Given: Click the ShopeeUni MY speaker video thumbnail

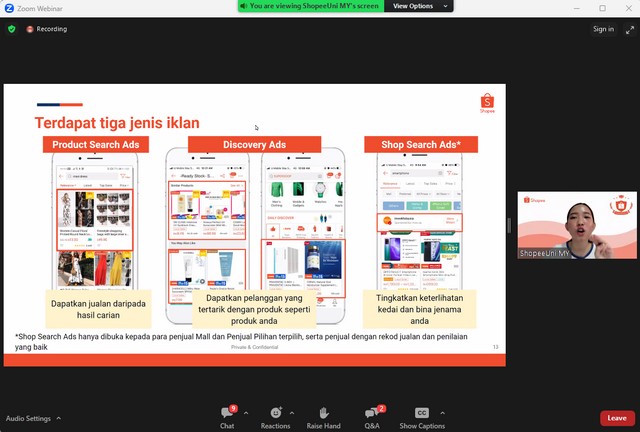Looking at the screenshot, I should click(x=563, y=226).
